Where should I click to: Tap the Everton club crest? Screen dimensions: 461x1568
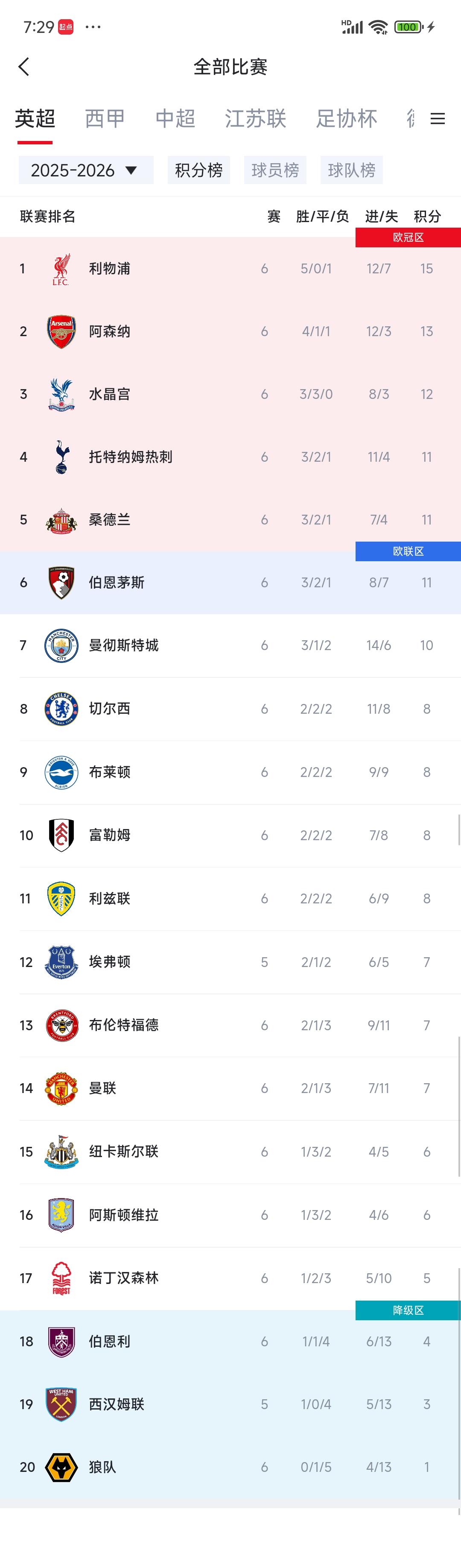61,962
